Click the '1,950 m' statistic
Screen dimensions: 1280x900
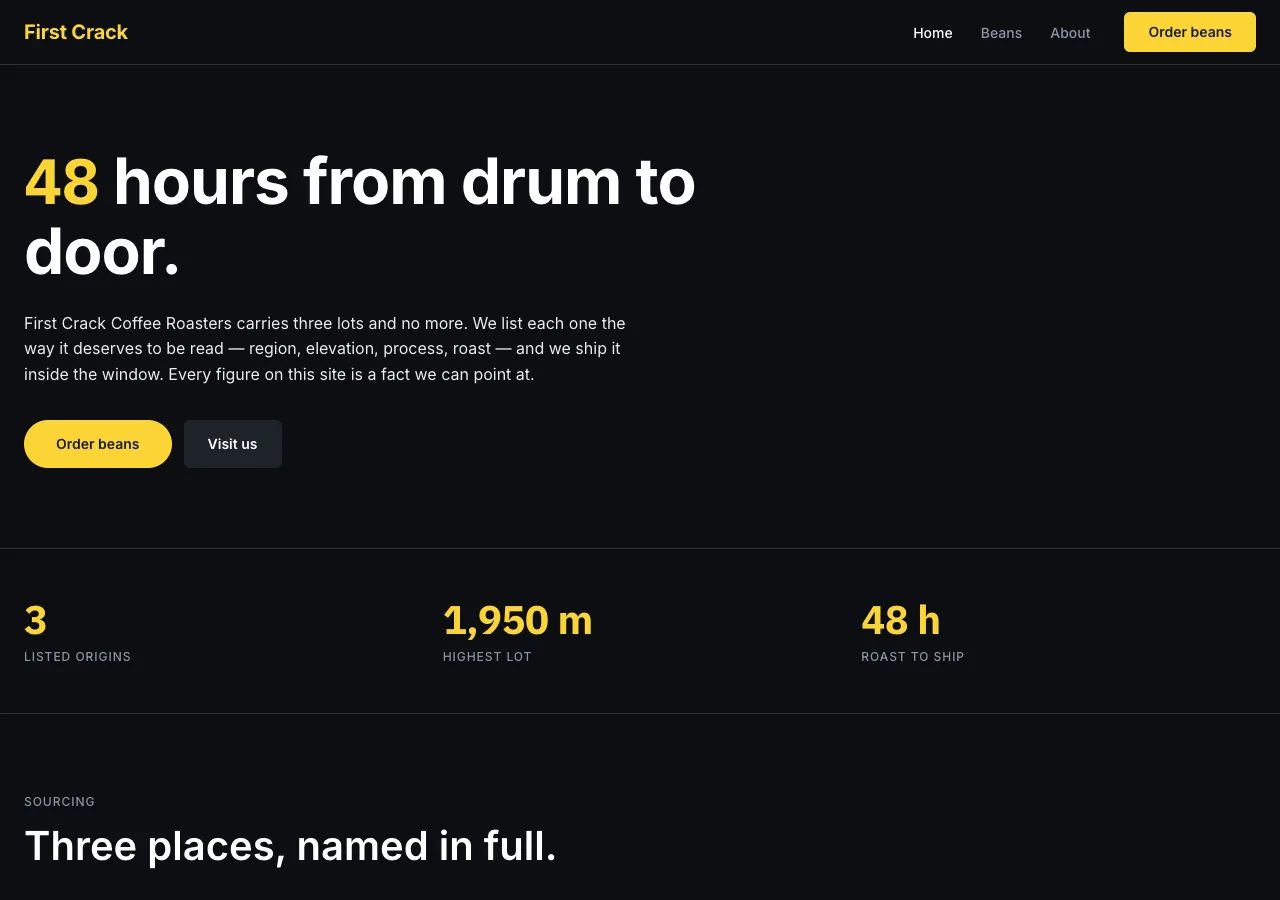click(x=518, y=621)
